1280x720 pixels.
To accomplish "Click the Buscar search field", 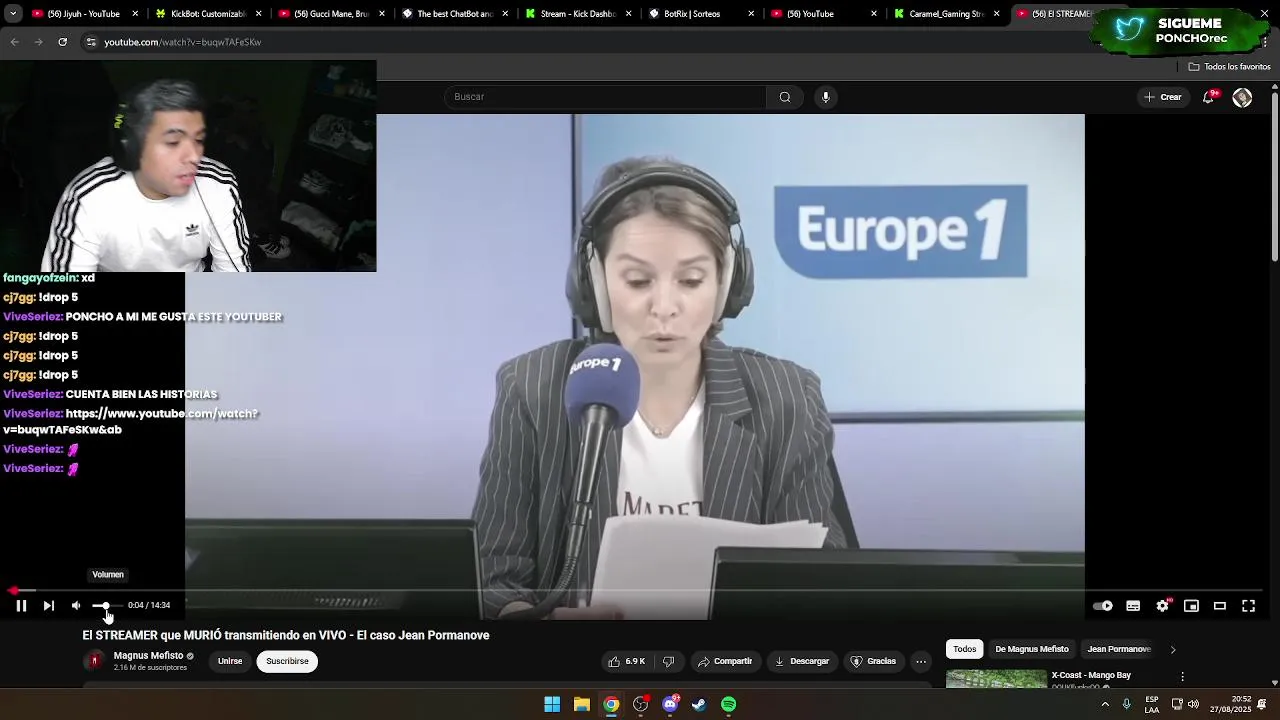I will pos(605,97).
